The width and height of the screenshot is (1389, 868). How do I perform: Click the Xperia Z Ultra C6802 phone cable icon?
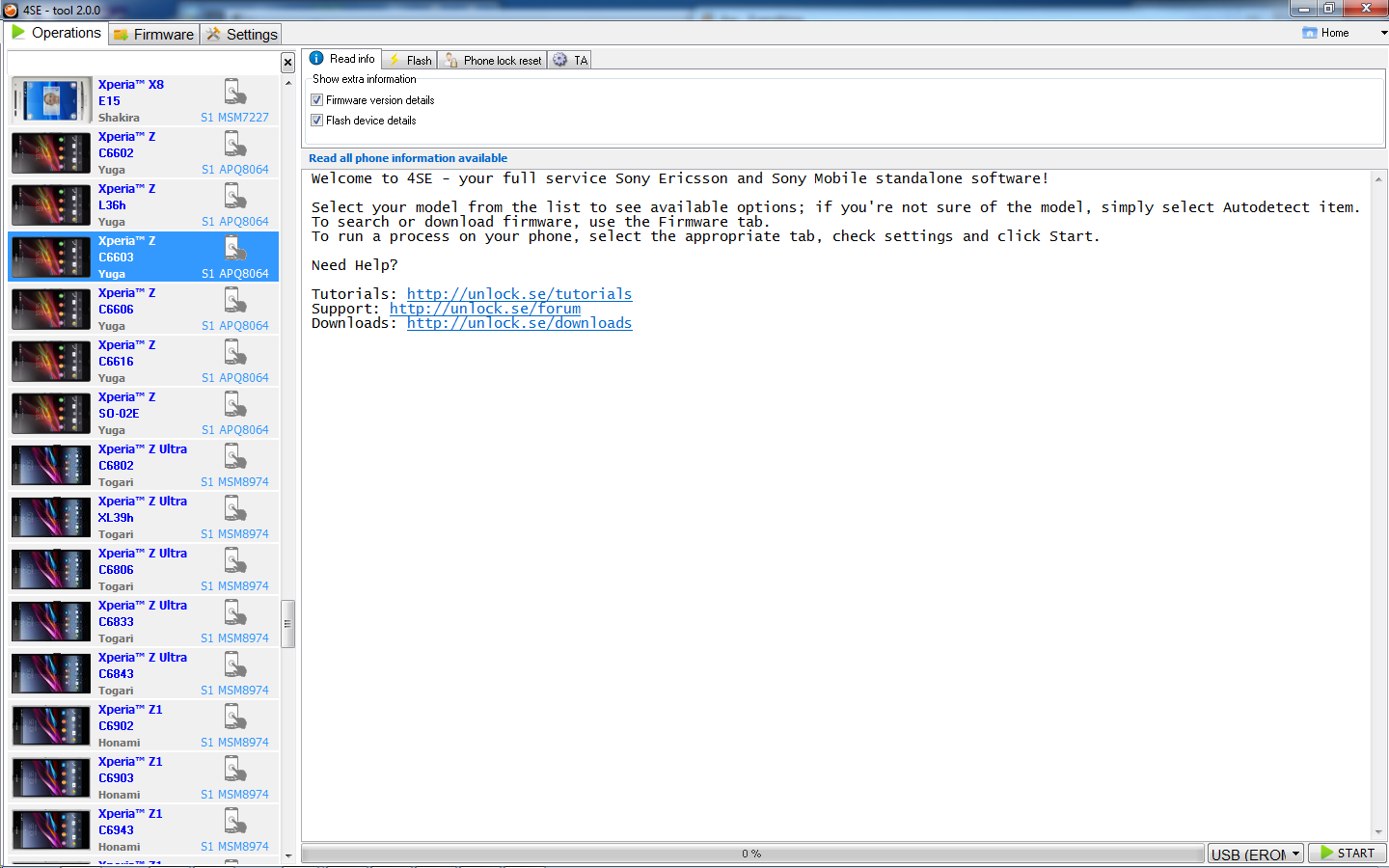[235, 456]
